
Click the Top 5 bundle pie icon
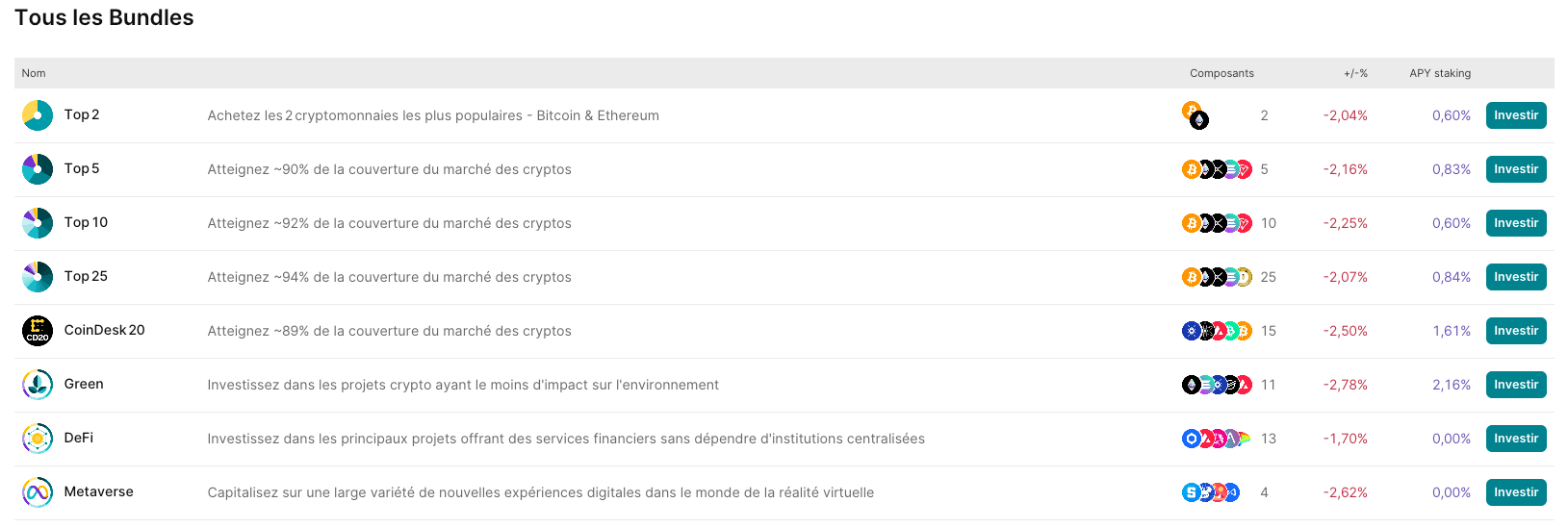tap(38, 169)
